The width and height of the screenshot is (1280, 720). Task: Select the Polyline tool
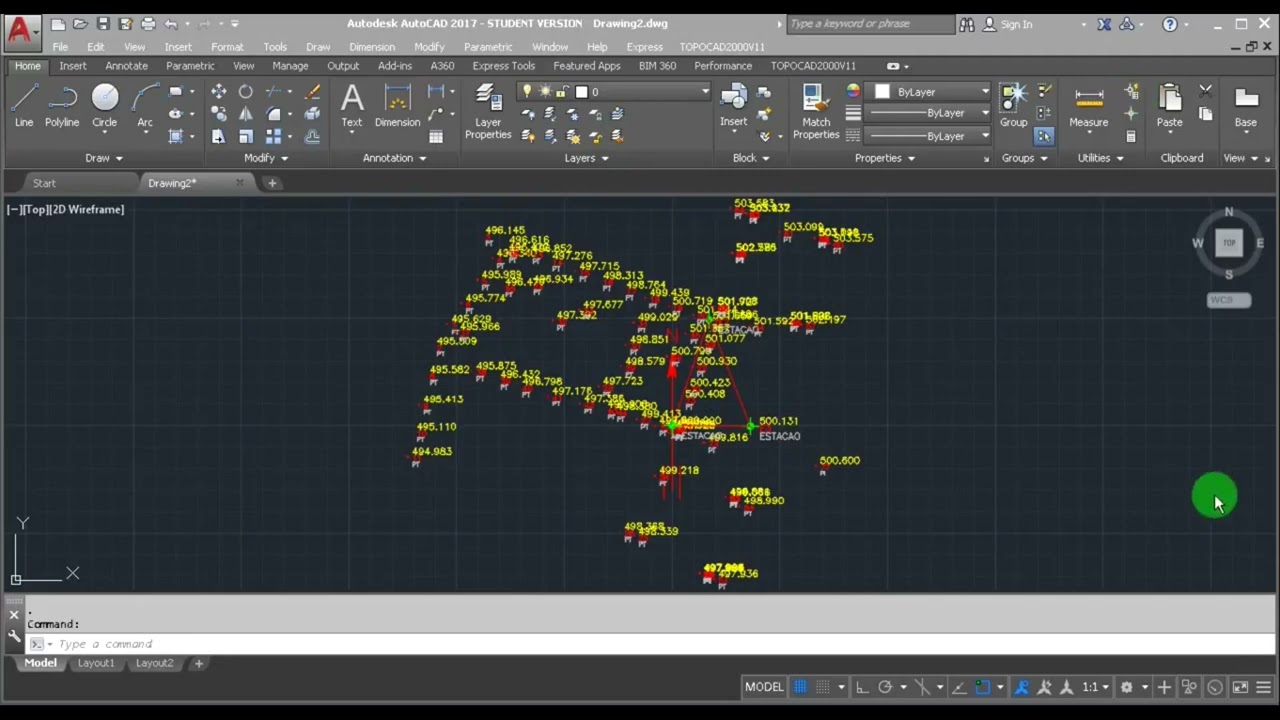[62, 106]
